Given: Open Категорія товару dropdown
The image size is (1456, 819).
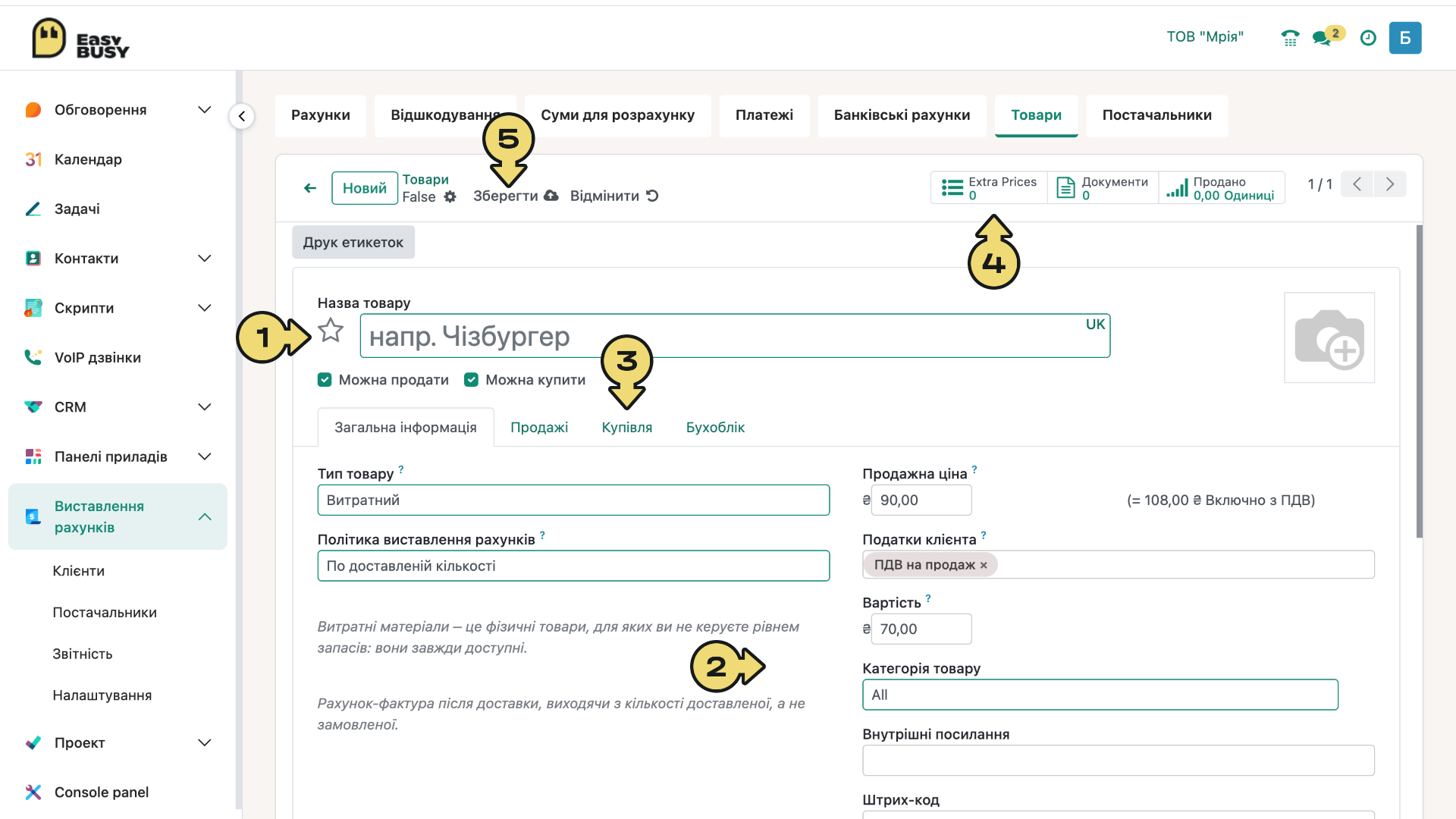Looking at the screenshot, I should click(1100, 695).
